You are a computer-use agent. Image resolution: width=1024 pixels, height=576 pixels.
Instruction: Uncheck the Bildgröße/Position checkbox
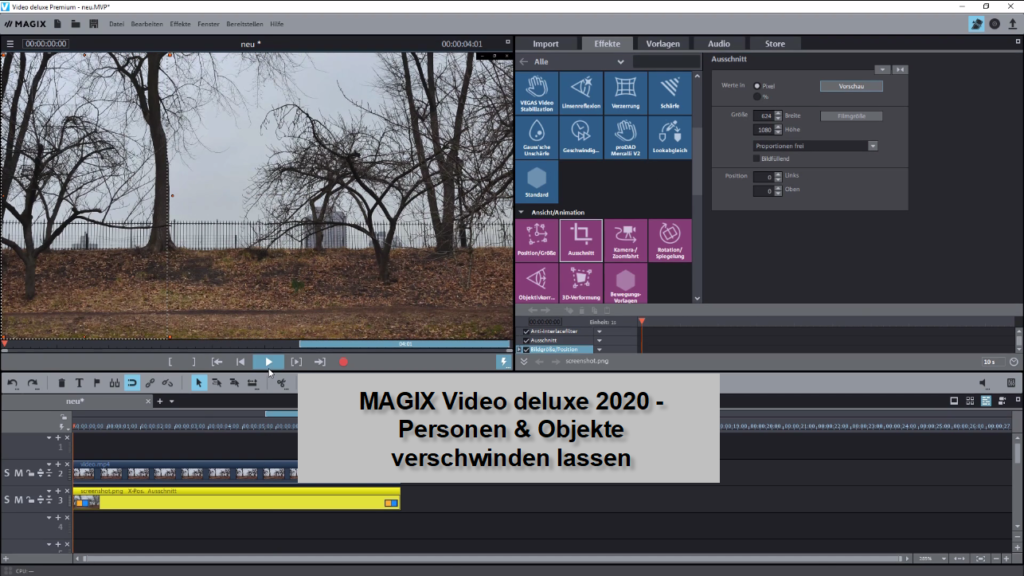tap(526, 349)
